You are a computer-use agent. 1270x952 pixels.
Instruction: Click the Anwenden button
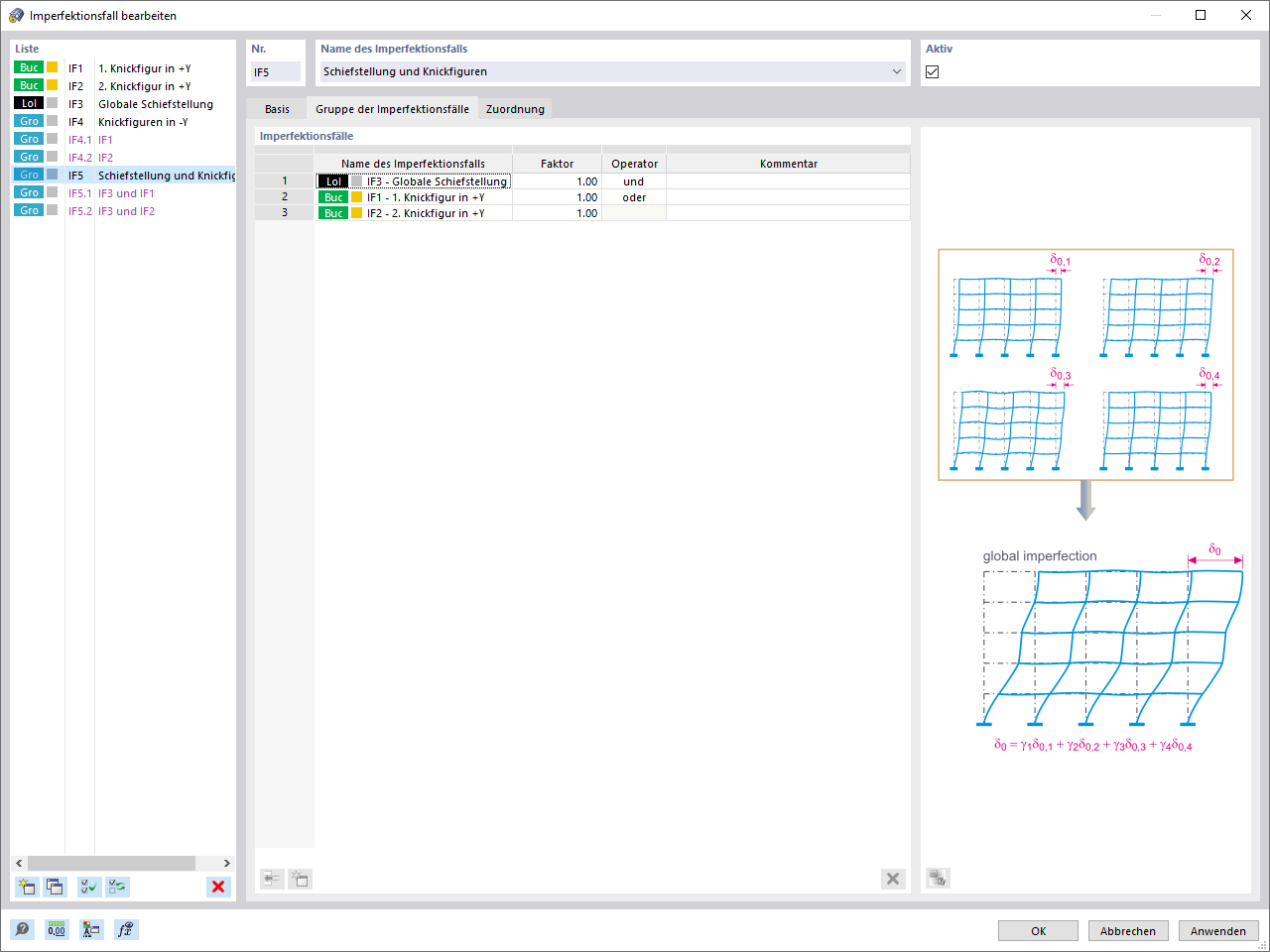pyautogui.click(x=1218, y=931)
